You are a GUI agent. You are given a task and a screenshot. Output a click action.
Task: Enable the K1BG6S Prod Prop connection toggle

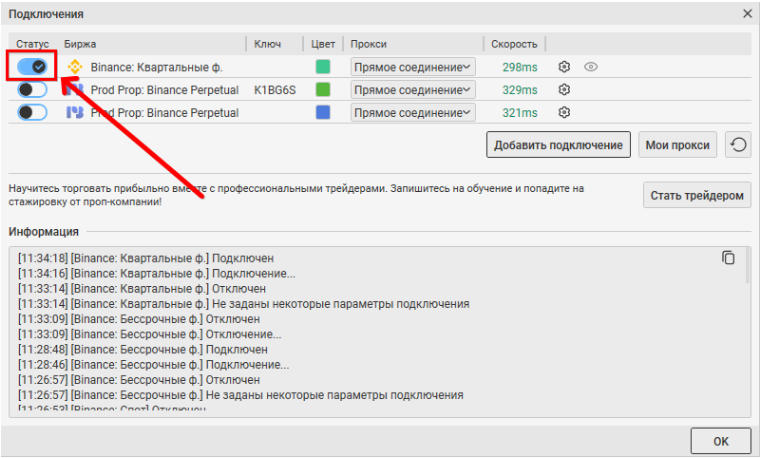pos(33,90)
